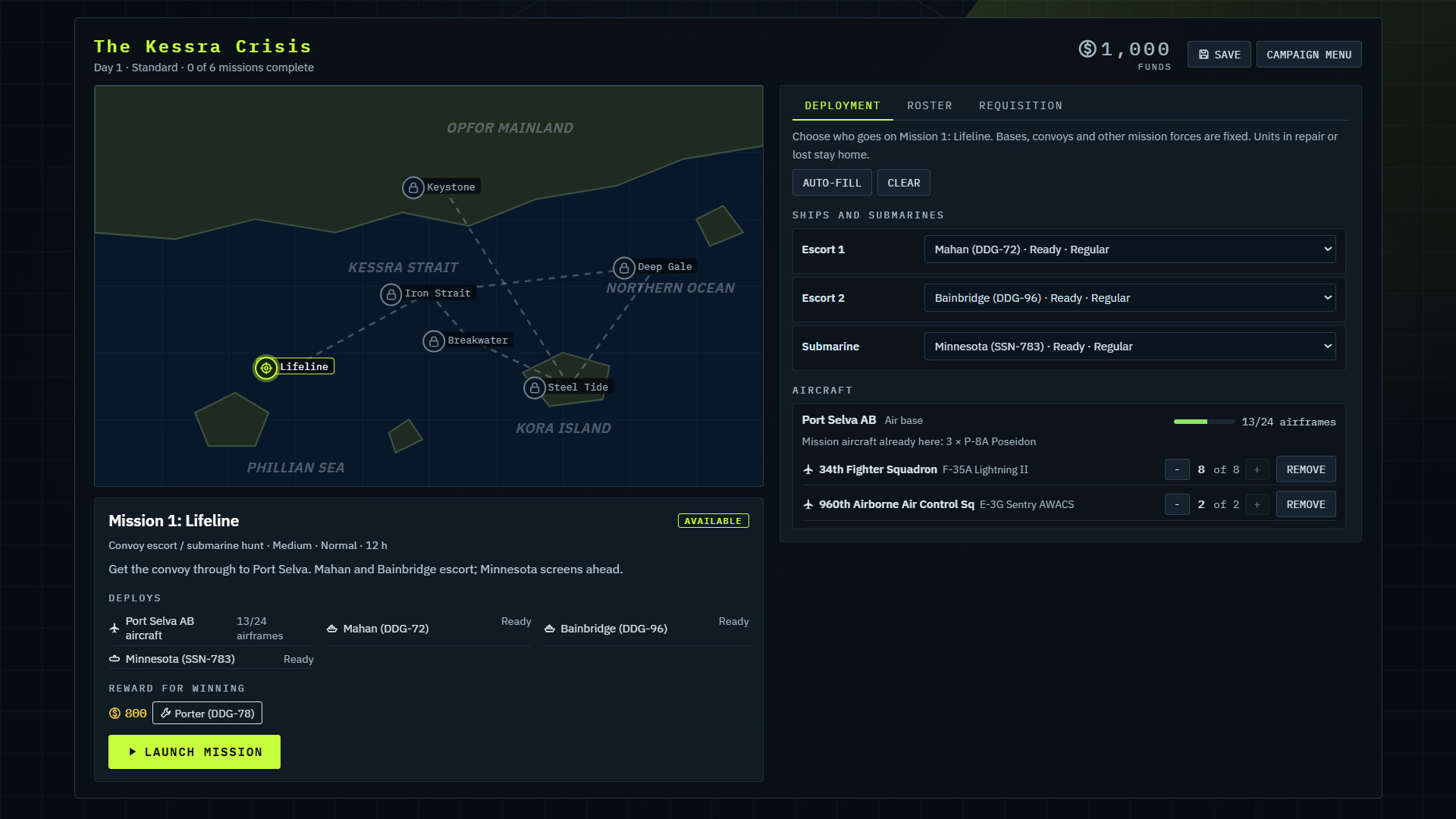Image resolution: width=1456 pixels, height=819 pixels.
Task: Click the Porter (DDG-78) reward chip
Action: pos(207,714)
